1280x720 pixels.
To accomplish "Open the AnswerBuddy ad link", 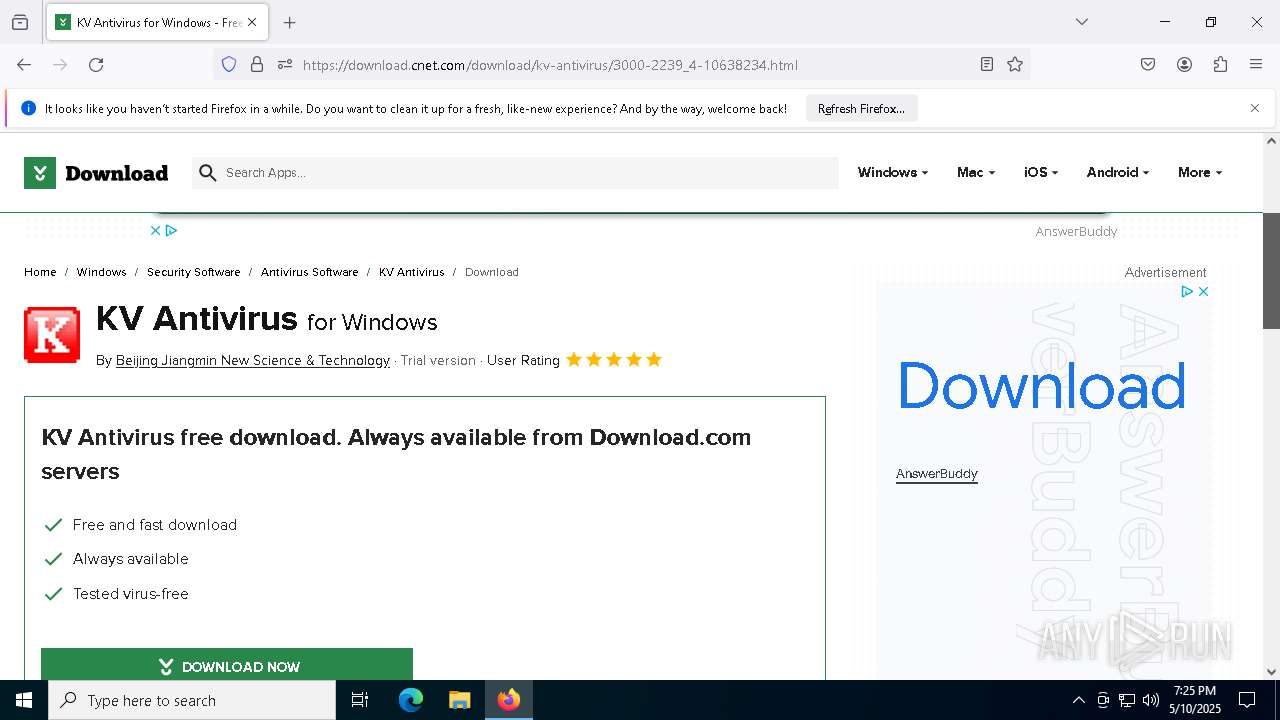I will tap(937, 474).
